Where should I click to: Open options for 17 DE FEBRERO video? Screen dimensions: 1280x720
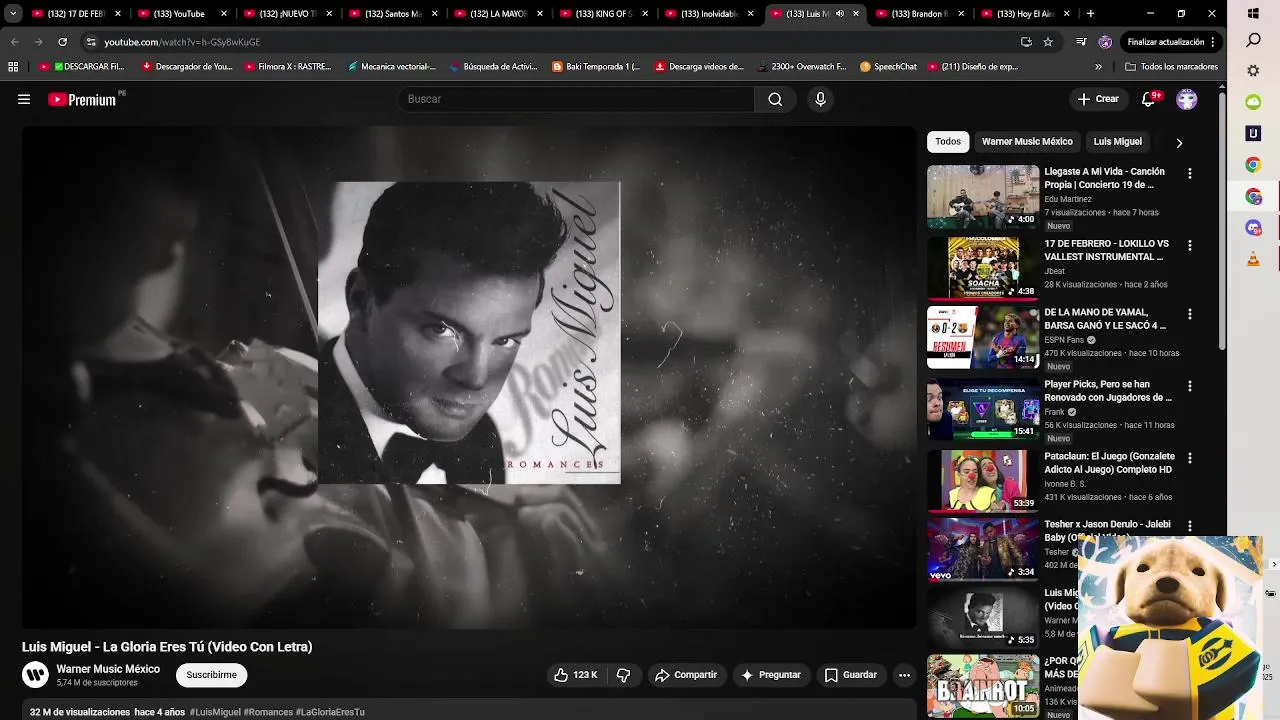1189,245
